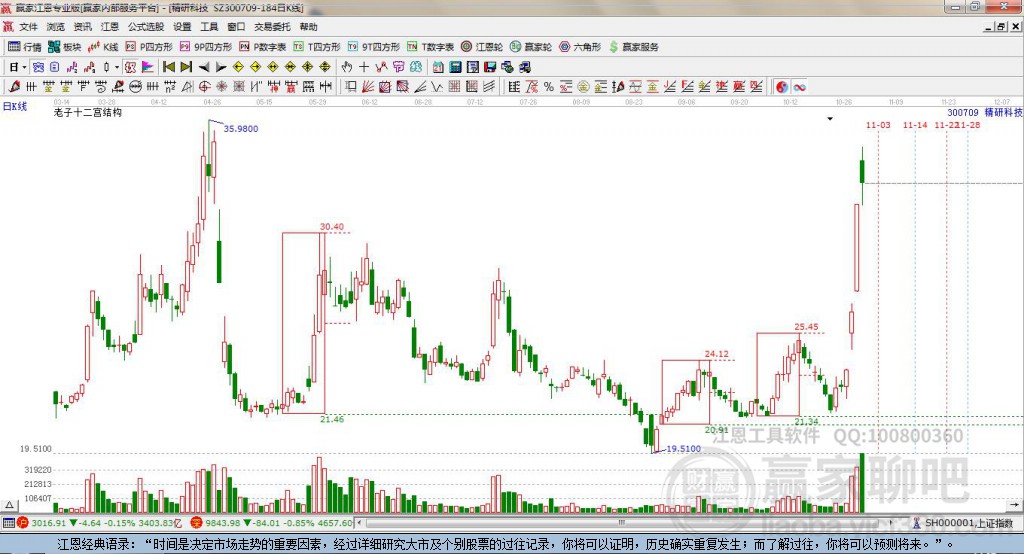The width and height of the screenshot is (1024, 554).
Task: Click the 300709 stock code
Action: click(x=963, y=112)
